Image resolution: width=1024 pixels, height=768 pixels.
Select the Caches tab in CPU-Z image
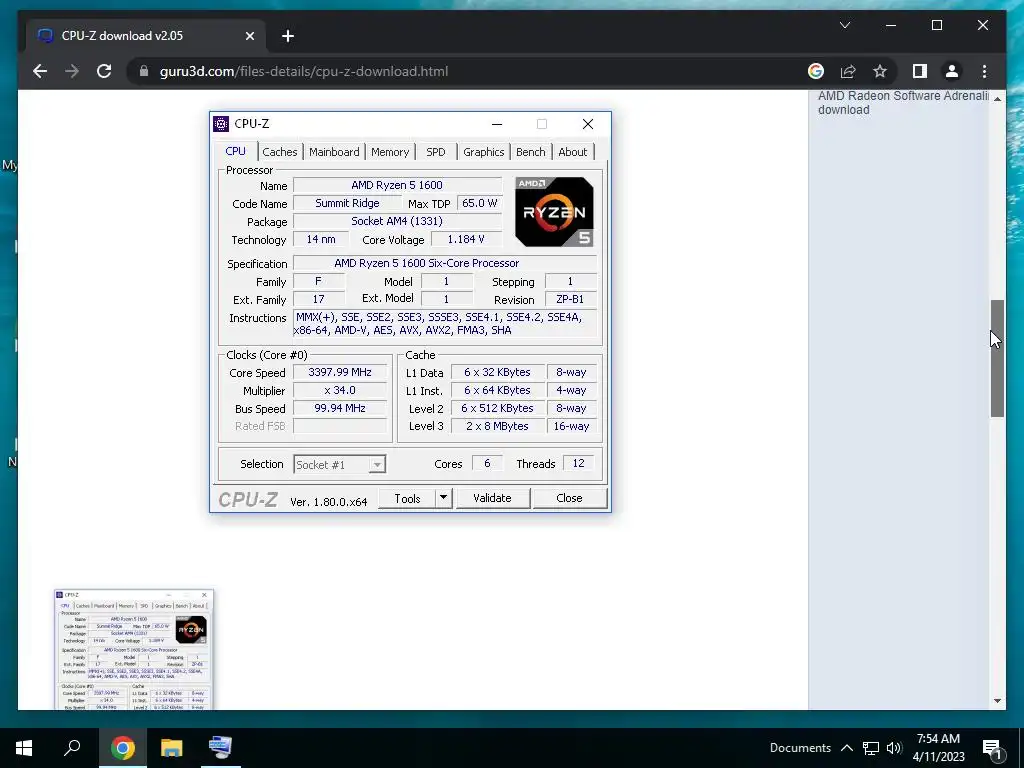280,152
